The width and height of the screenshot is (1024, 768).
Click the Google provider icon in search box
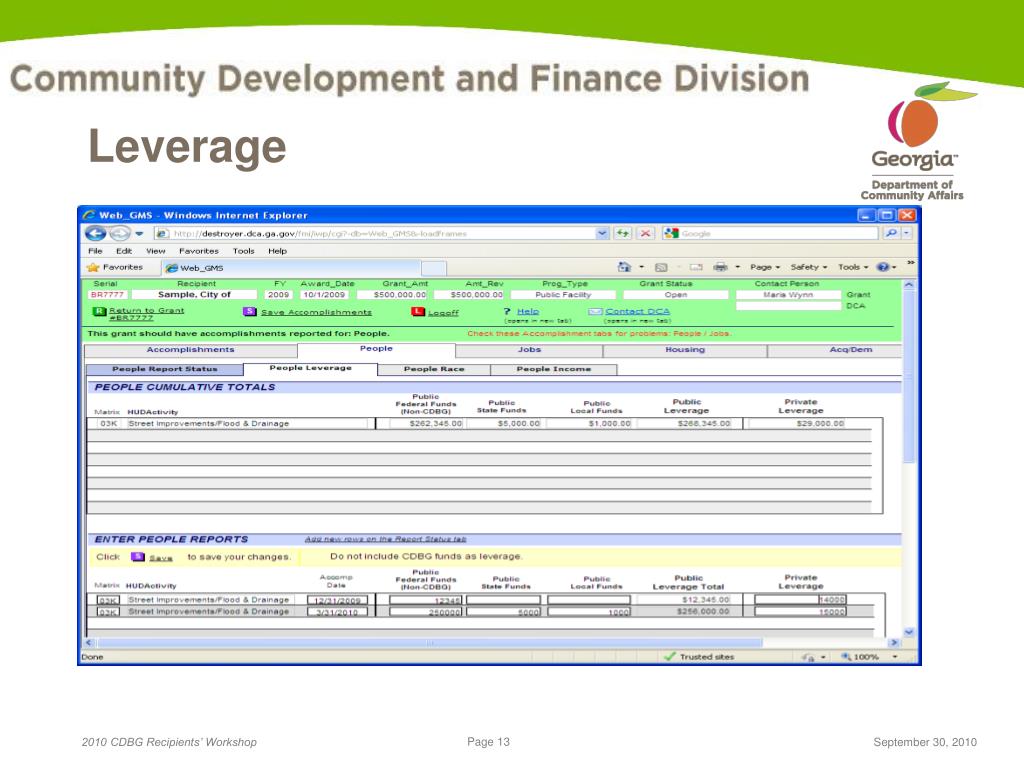(671, 233)
